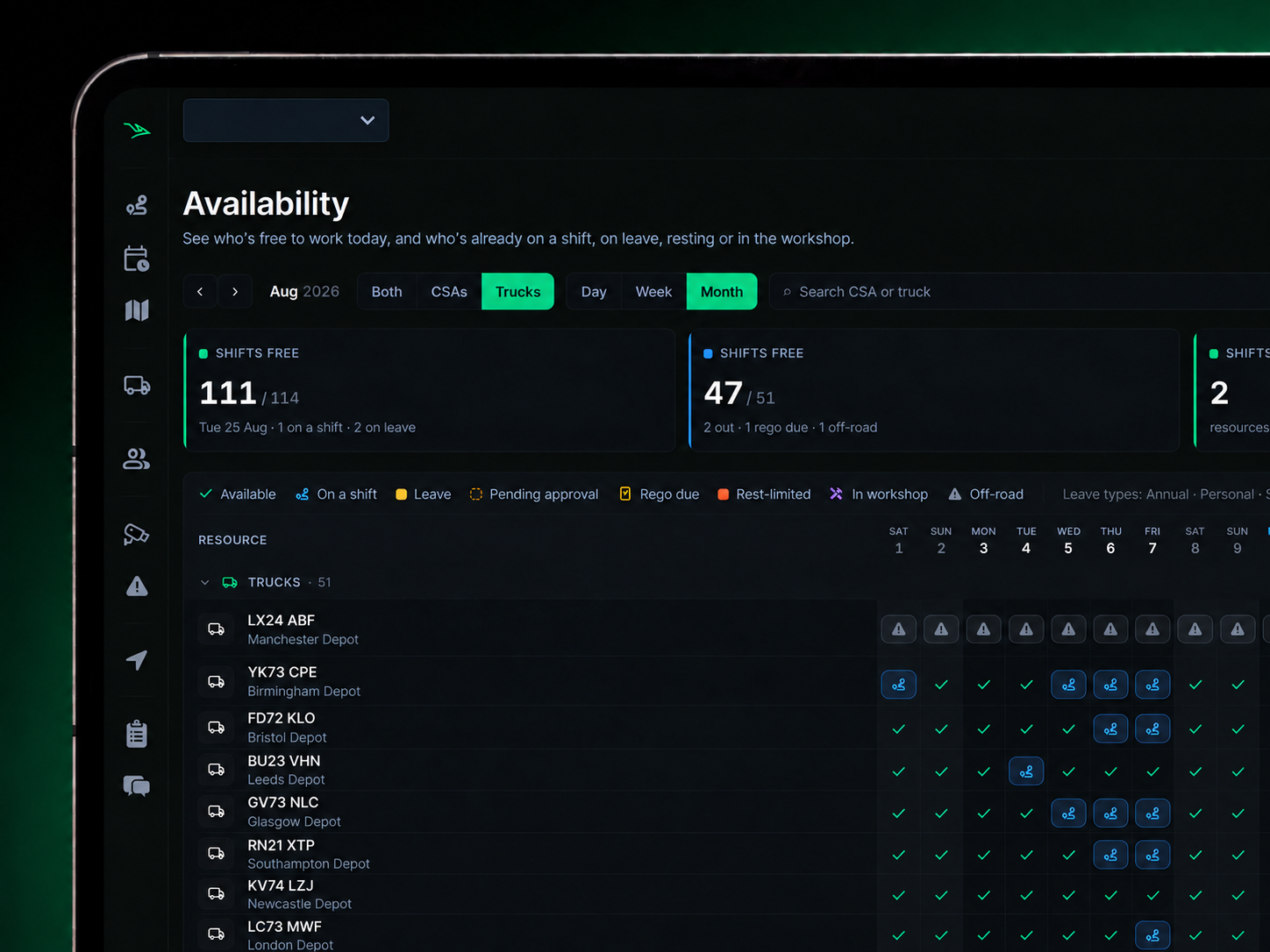Click the Rest-limited legend item
This screenshot has height=952, width=1270.
764,494
